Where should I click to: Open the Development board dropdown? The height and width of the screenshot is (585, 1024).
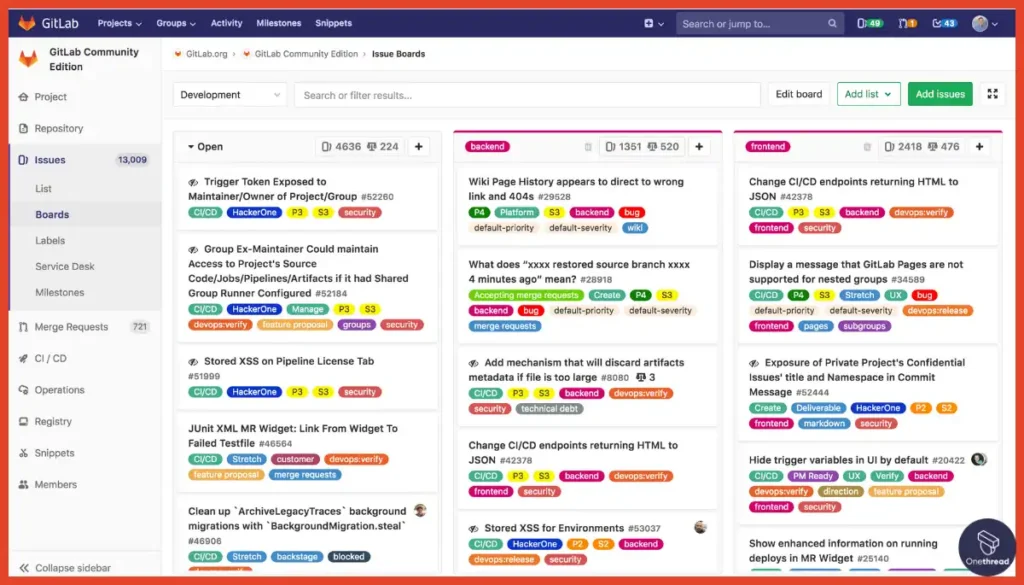pyautogui.click(x=229, y=95)
